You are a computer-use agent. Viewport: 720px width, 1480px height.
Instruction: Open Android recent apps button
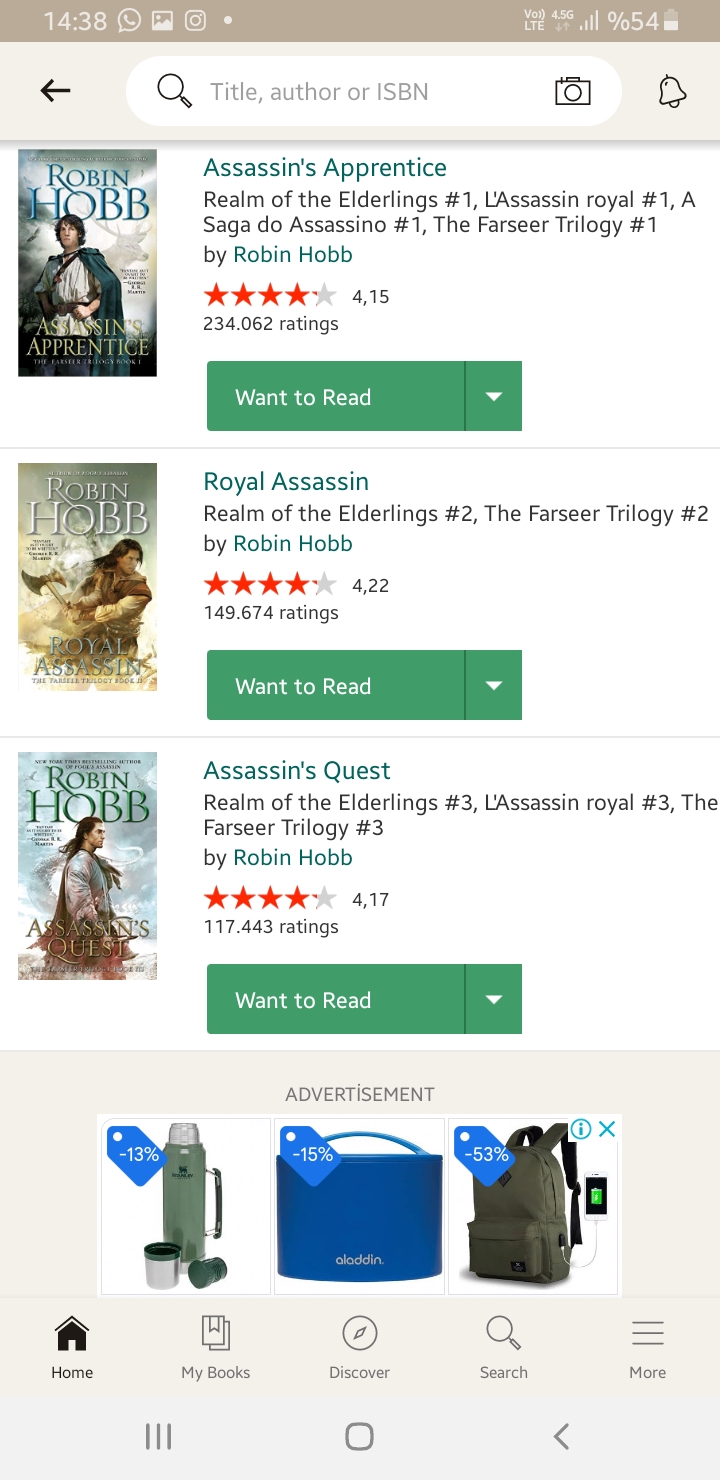158,1437
